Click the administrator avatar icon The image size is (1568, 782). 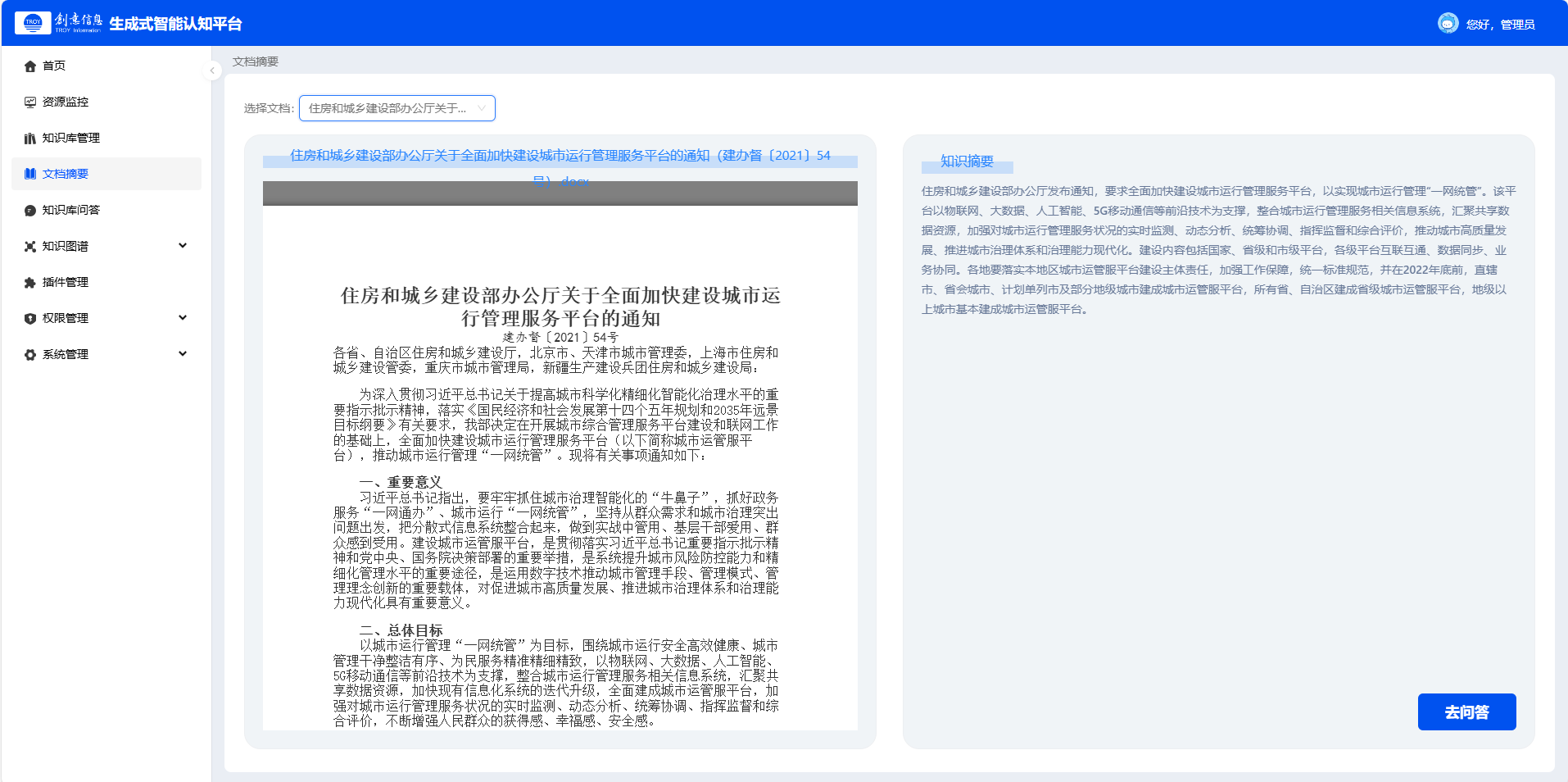point(1448,23)
